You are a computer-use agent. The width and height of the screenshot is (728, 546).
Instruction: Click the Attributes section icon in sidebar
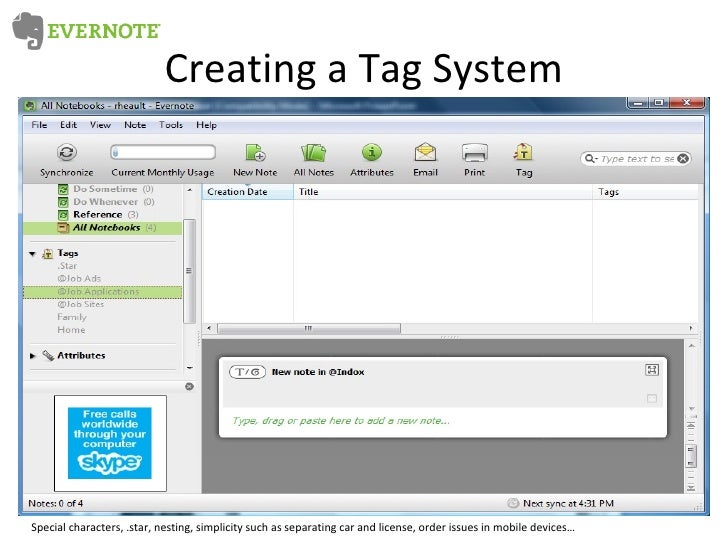(48, 356)
